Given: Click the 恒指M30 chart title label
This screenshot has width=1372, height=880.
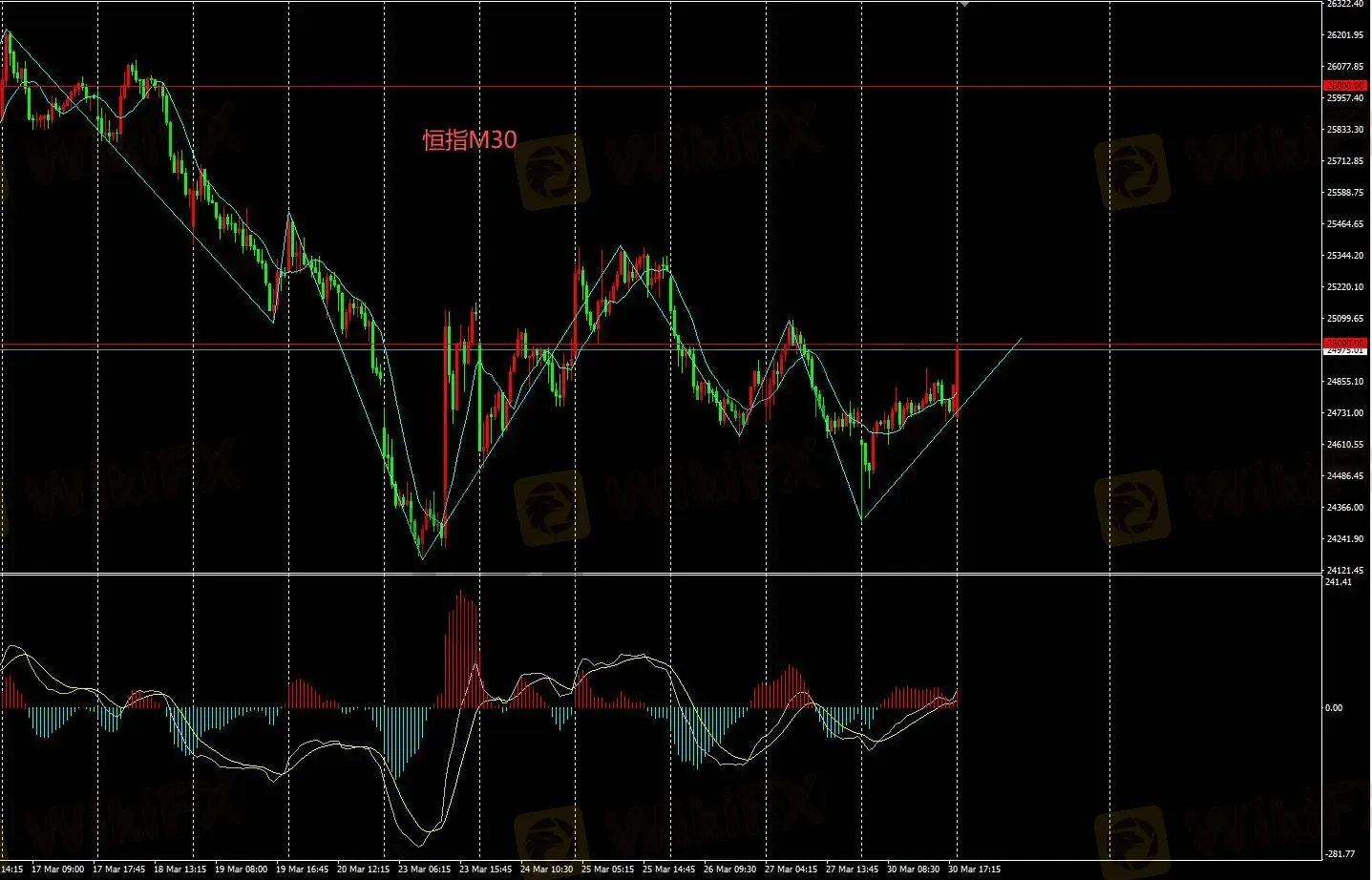Looking at the screenshot, I should pyautogui.click(x=470, y=140).
